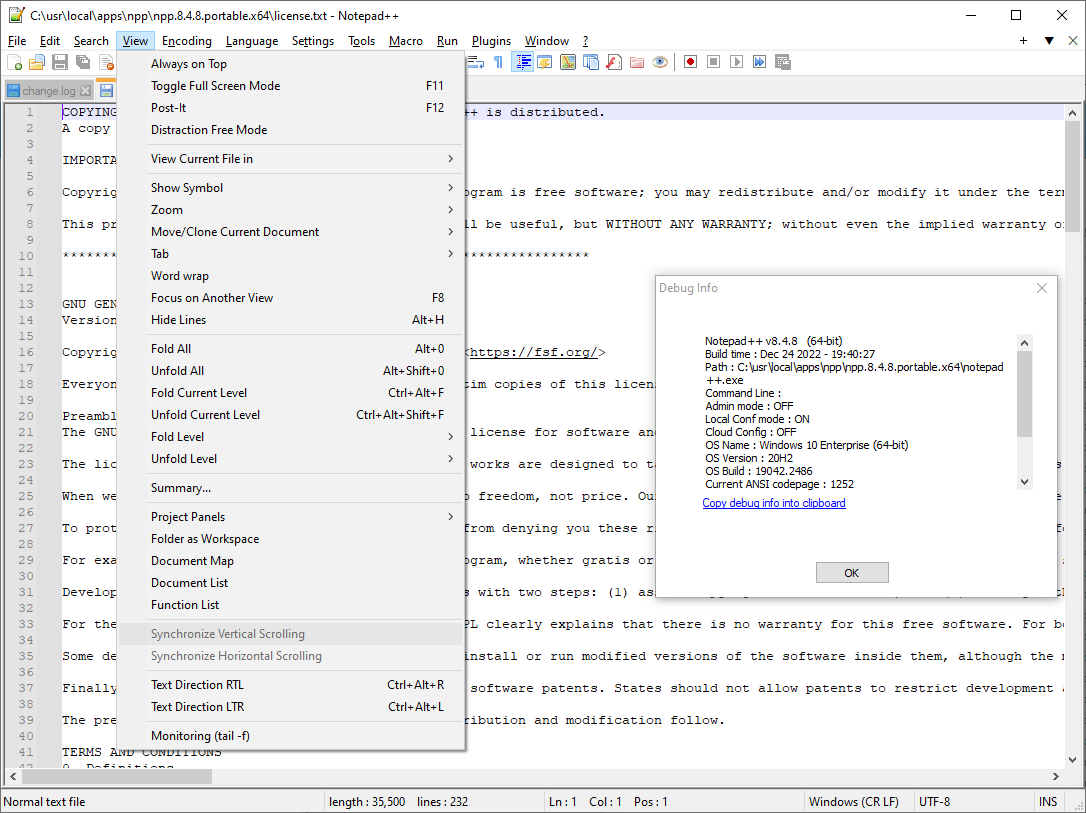Viewport: 1086px width, 813px height.
Task: Close the change.log tab with its X
Action: [85, 91]
